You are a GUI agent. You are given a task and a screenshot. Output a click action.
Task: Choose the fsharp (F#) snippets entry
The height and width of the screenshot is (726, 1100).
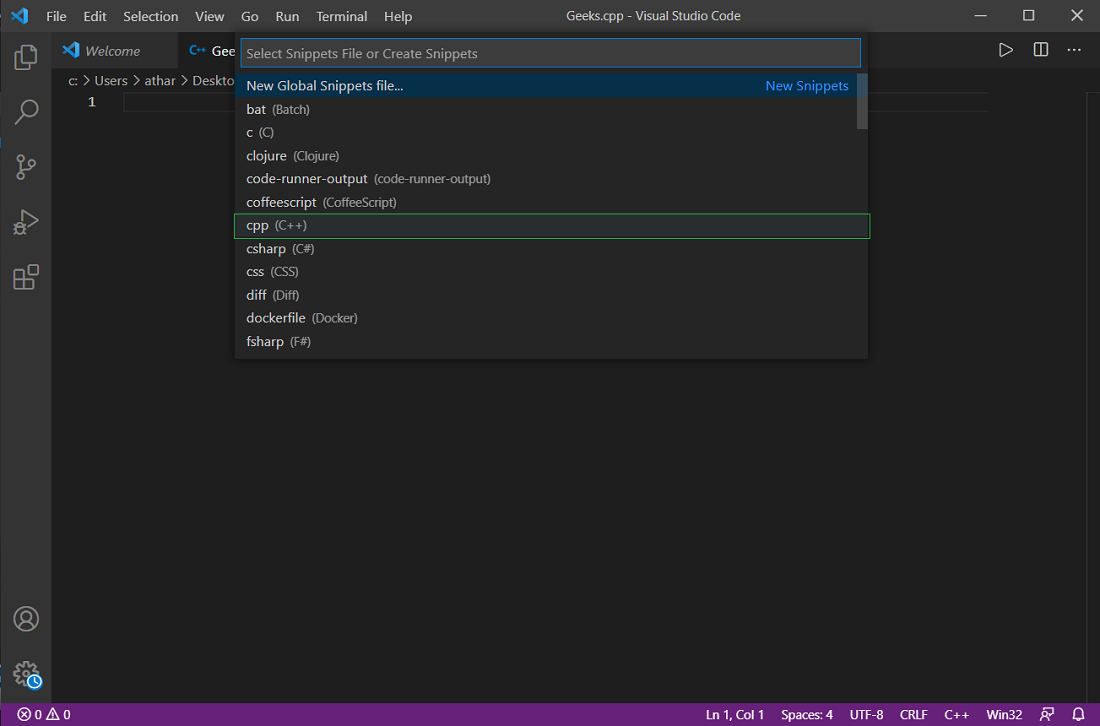point(546,342)
